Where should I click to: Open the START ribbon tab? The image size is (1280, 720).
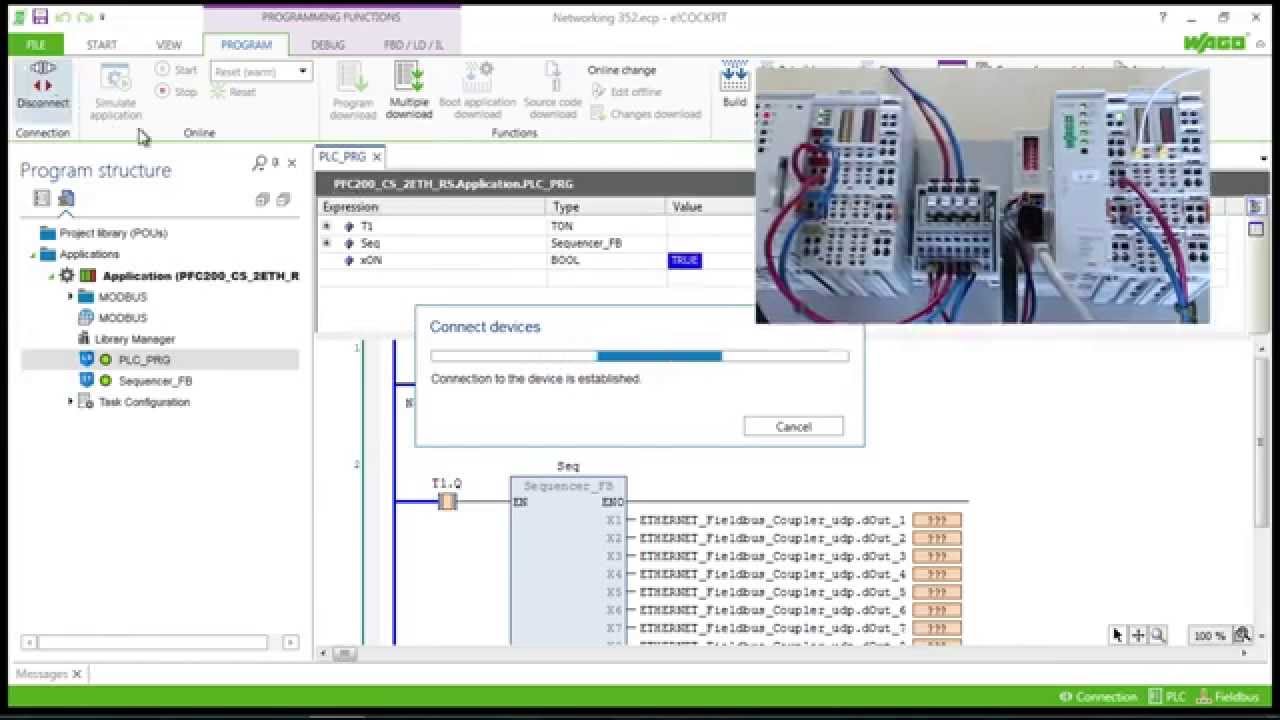[x=101, y=45]
